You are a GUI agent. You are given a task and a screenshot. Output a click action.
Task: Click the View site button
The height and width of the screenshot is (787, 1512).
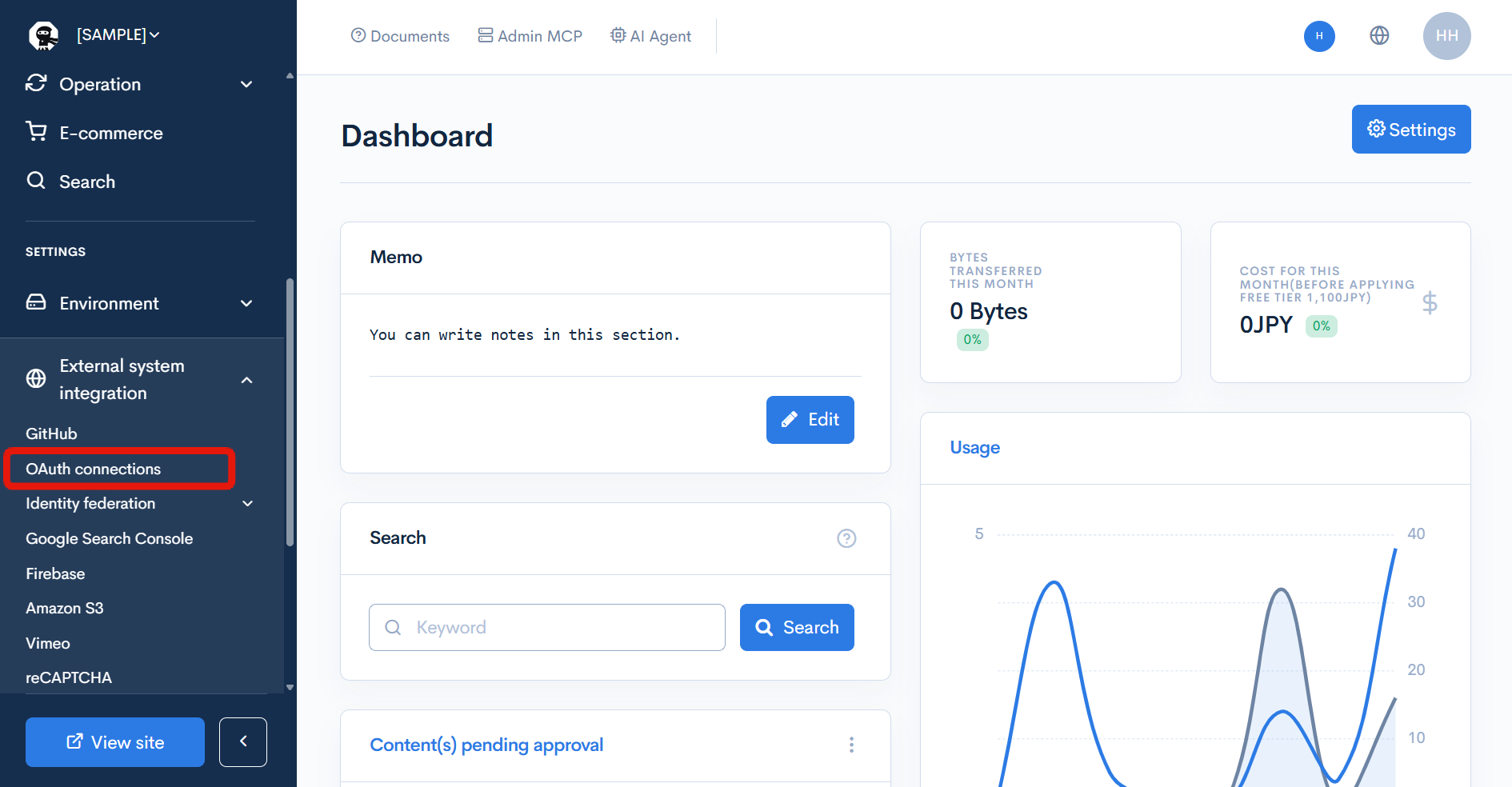tap(115, 742)
